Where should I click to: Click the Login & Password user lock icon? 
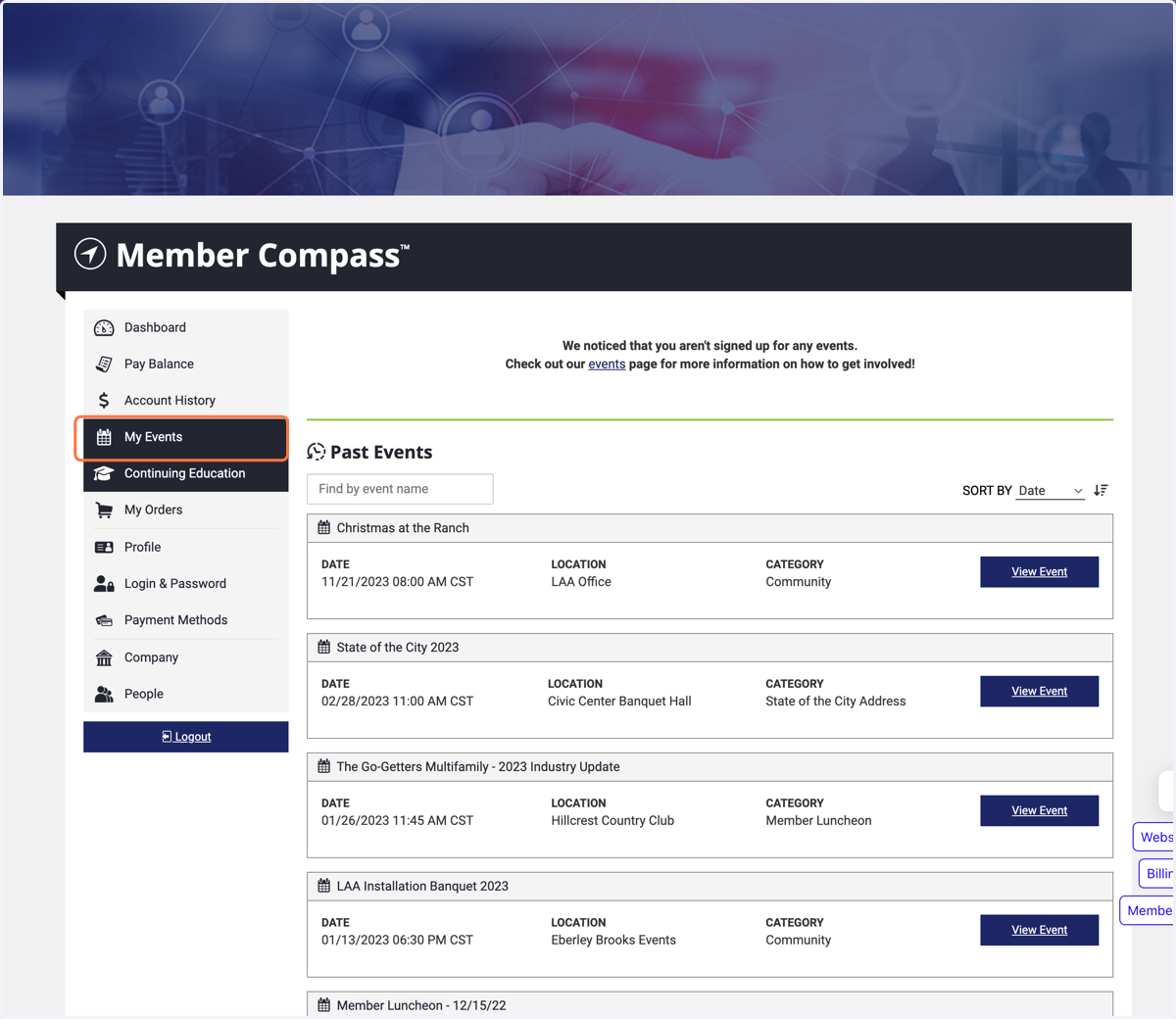click(104, 584)
